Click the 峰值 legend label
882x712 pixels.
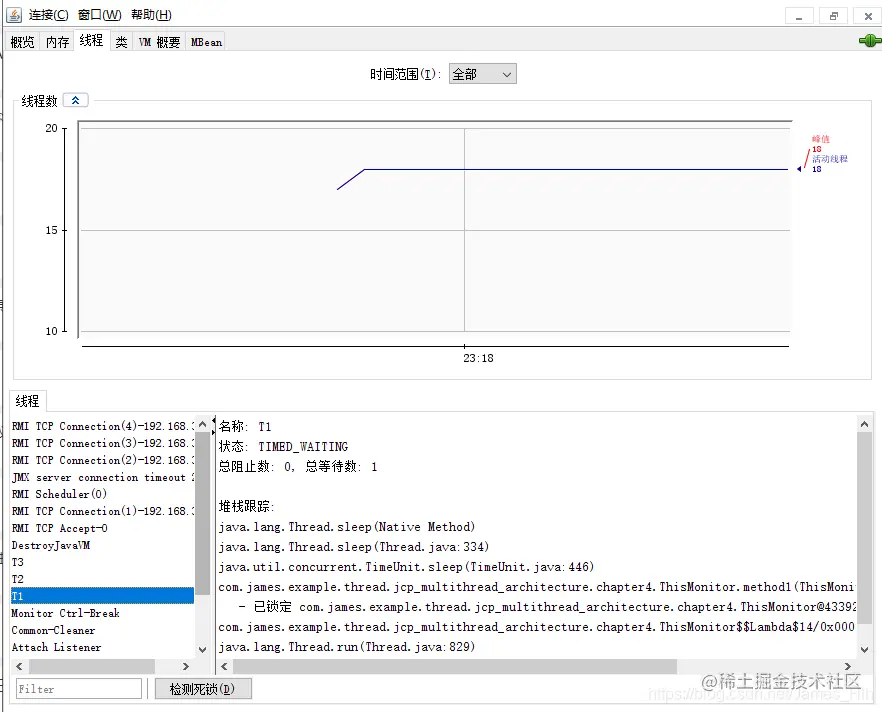pyautogui.click(x=821, y=139)
